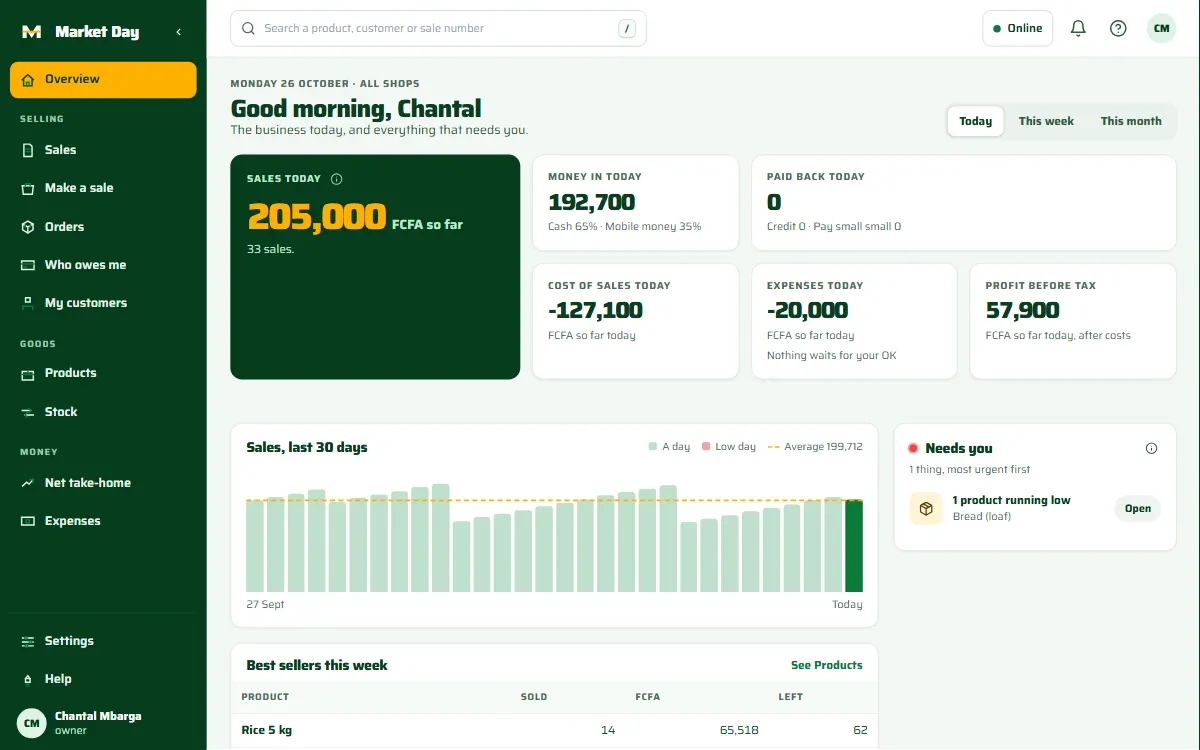Click the Chantal Mbarga owner name

click(x=98, y=716)
